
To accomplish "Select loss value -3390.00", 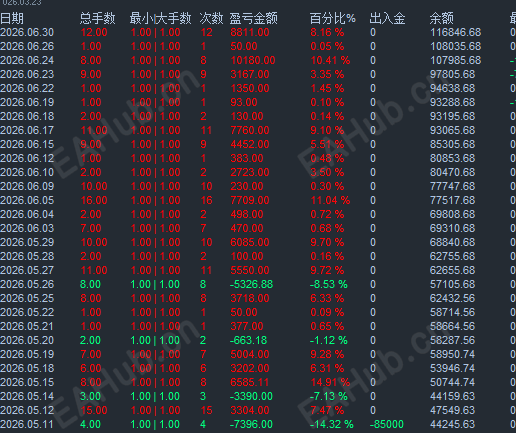I will pyautogui.click(x=251, y=396).
